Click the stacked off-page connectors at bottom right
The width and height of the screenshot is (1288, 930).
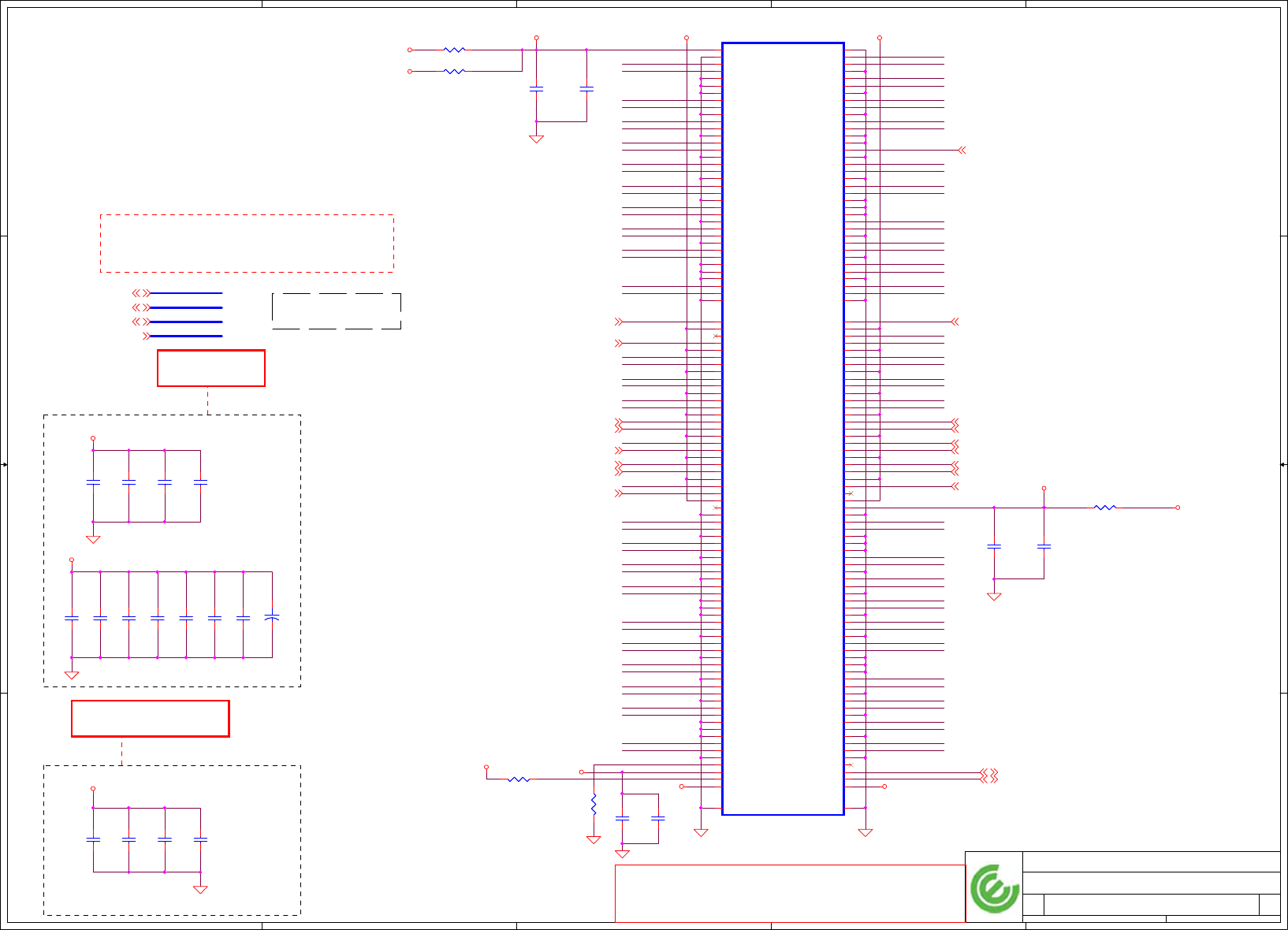988,776
